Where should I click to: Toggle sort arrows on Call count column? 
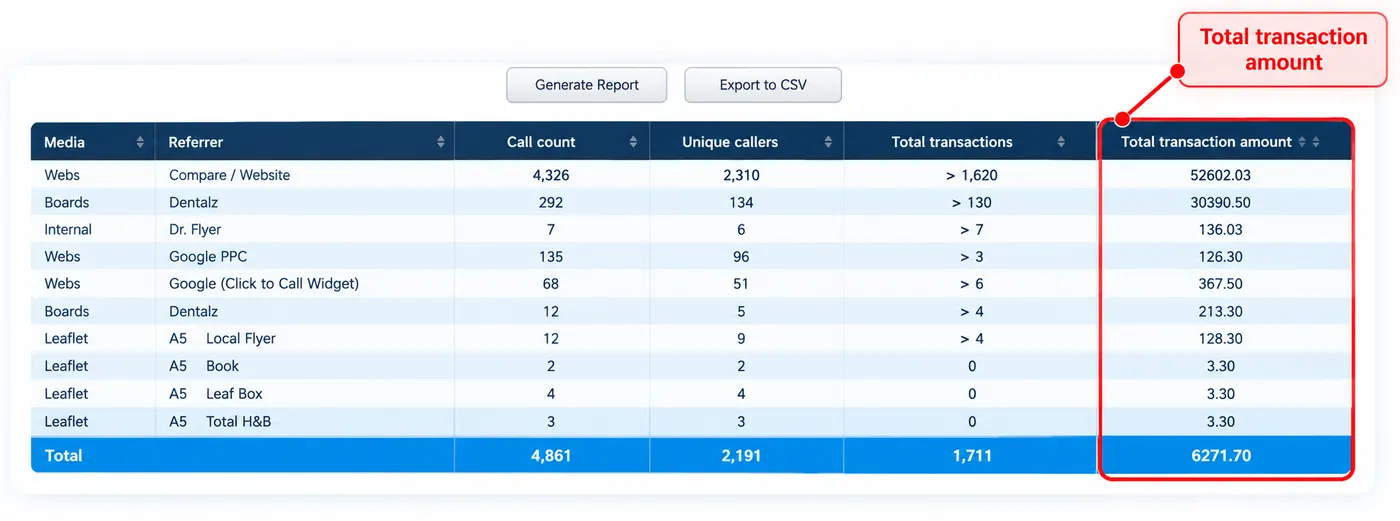(633, 142)
